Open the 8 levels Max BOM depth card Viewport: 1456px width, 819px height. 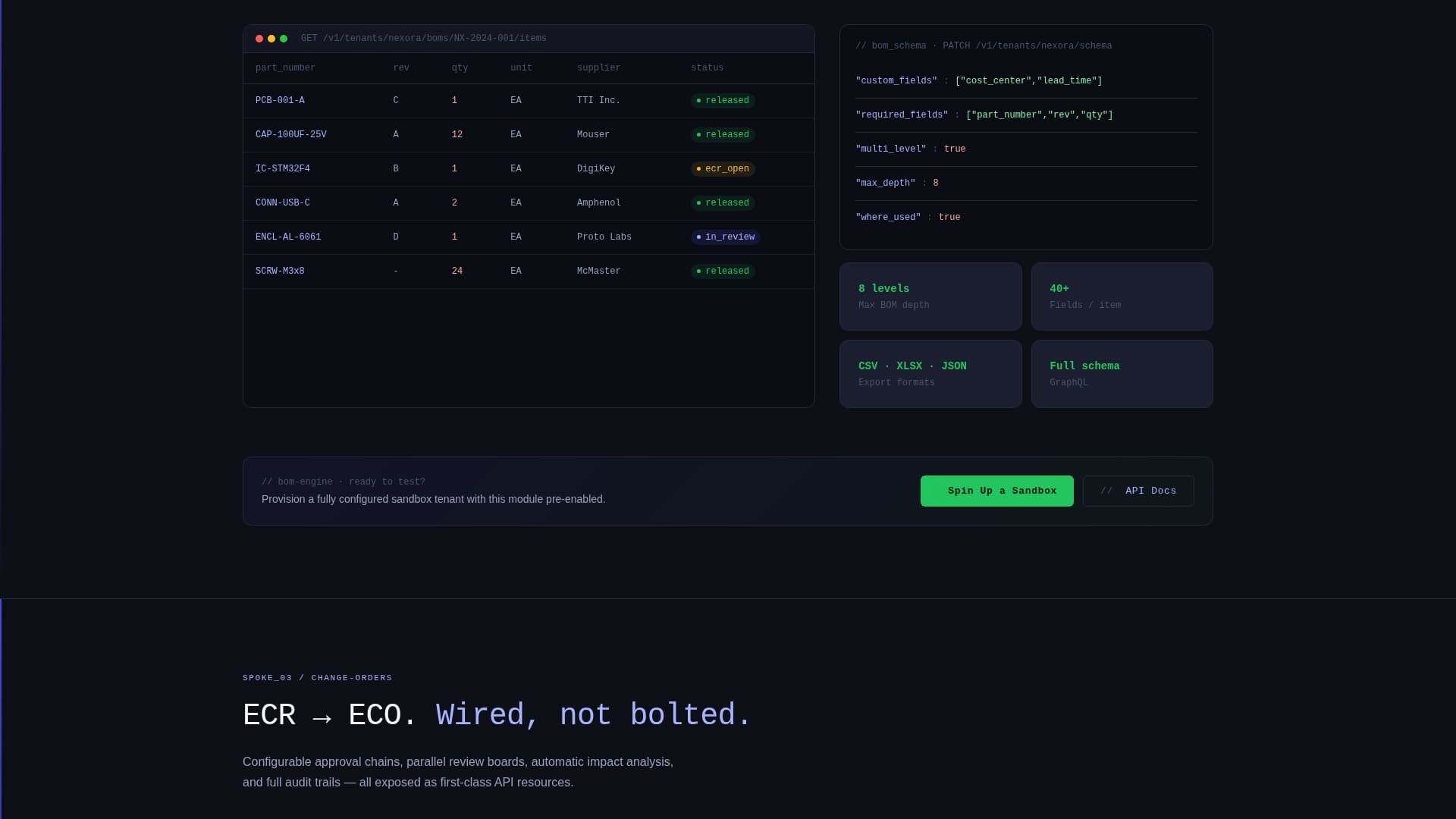930,297
